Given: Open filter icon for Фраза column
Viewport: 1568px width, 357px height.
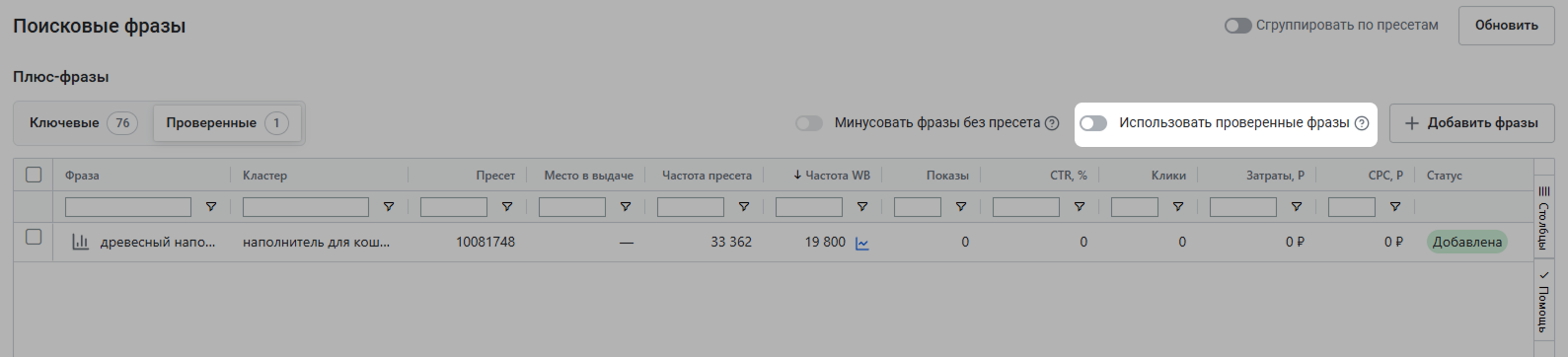Looking at the screenshot, I should pos(211,207).
